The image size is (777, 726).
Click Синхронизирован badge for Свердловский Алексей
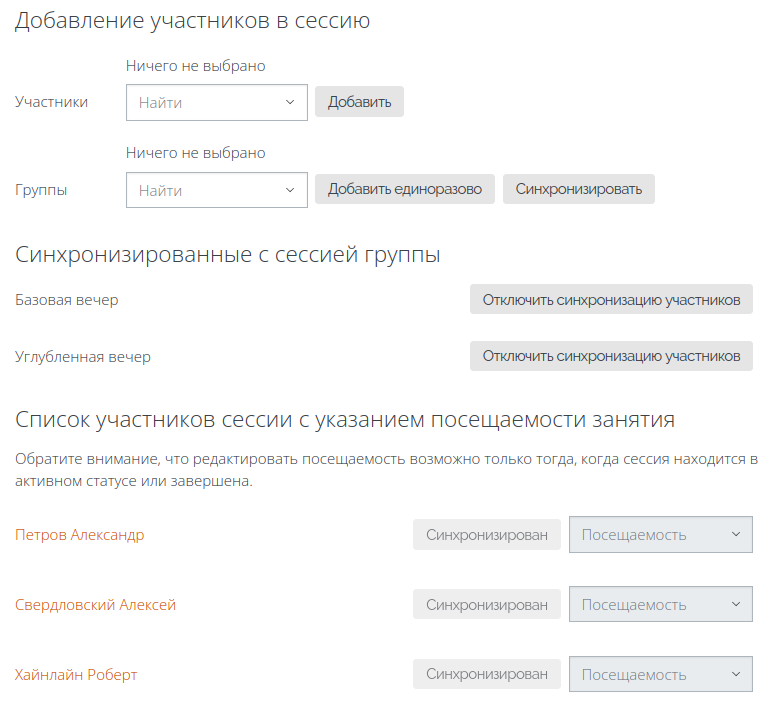click(x=487, y=605)
